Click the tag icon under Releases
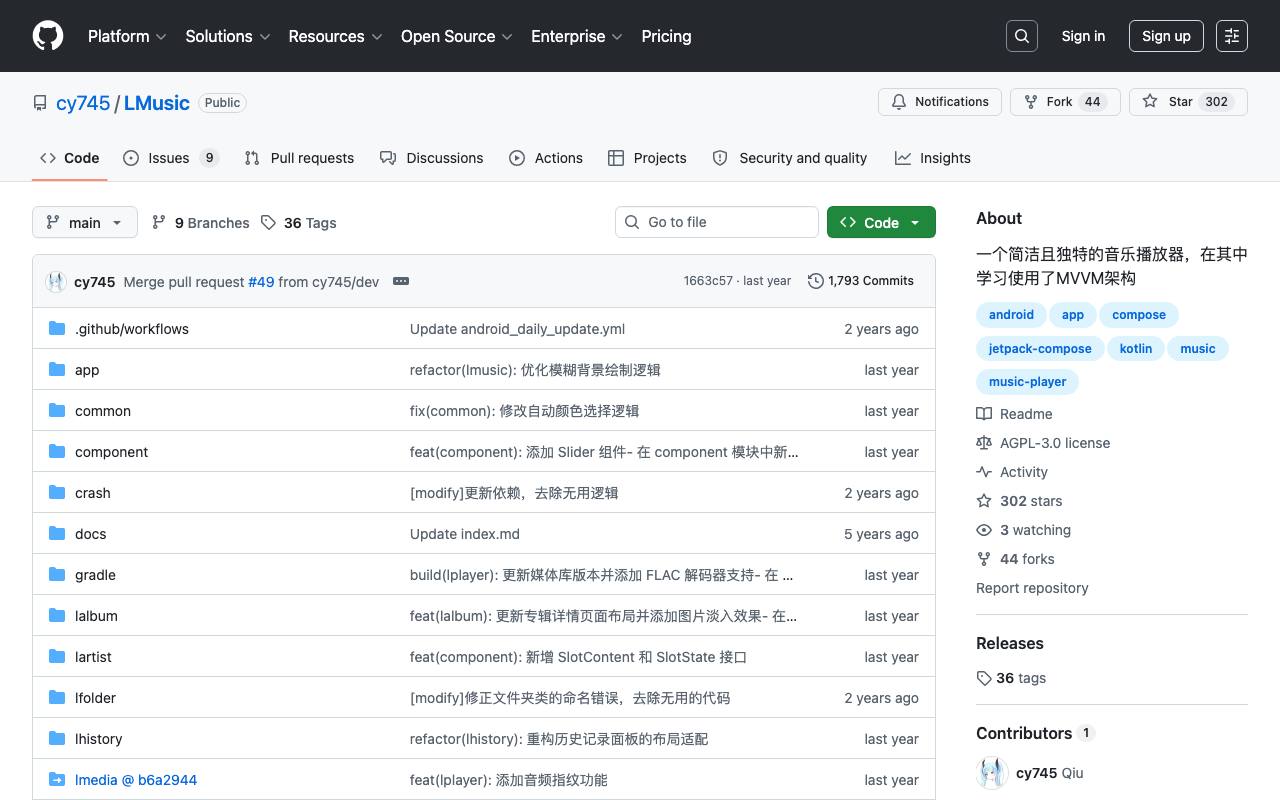 [x=984, y=678]
